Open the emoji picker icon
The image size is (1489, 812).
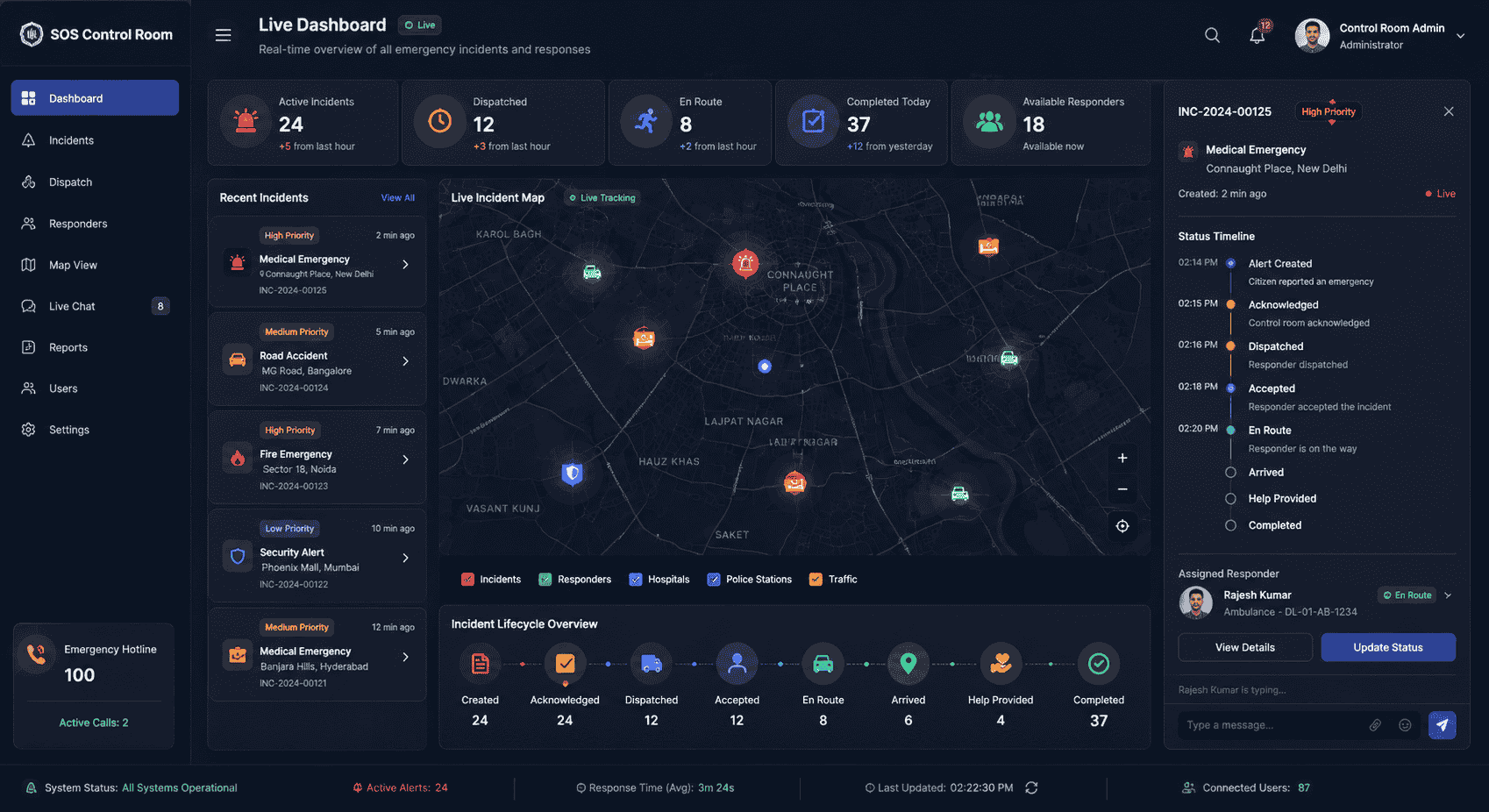pos(1405,725)
